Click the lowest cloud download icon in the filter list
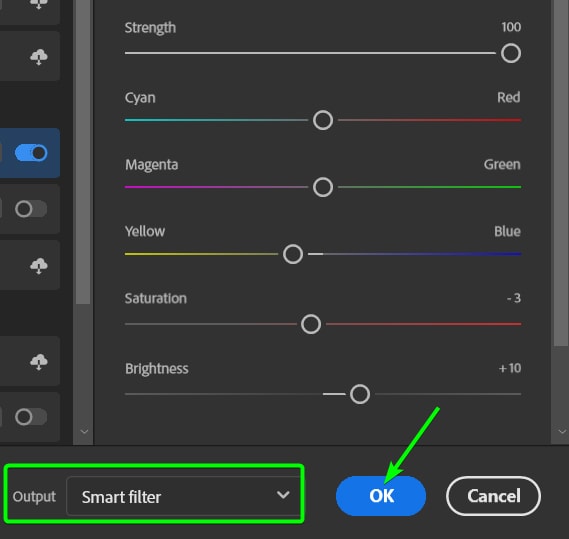The width and height of the screenshot is (569, 539). pos(38,362)
